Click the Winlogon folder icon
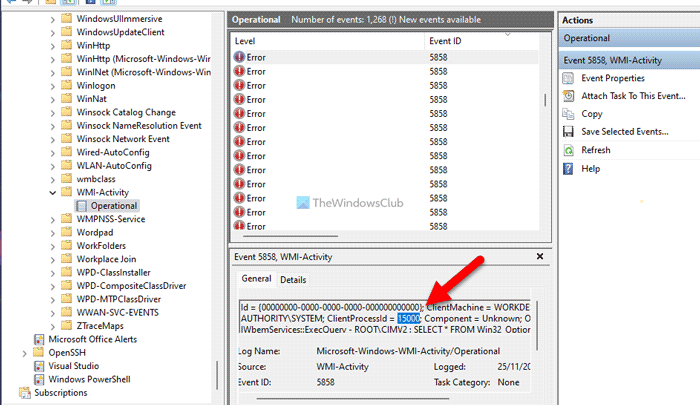 coord(67,85)
